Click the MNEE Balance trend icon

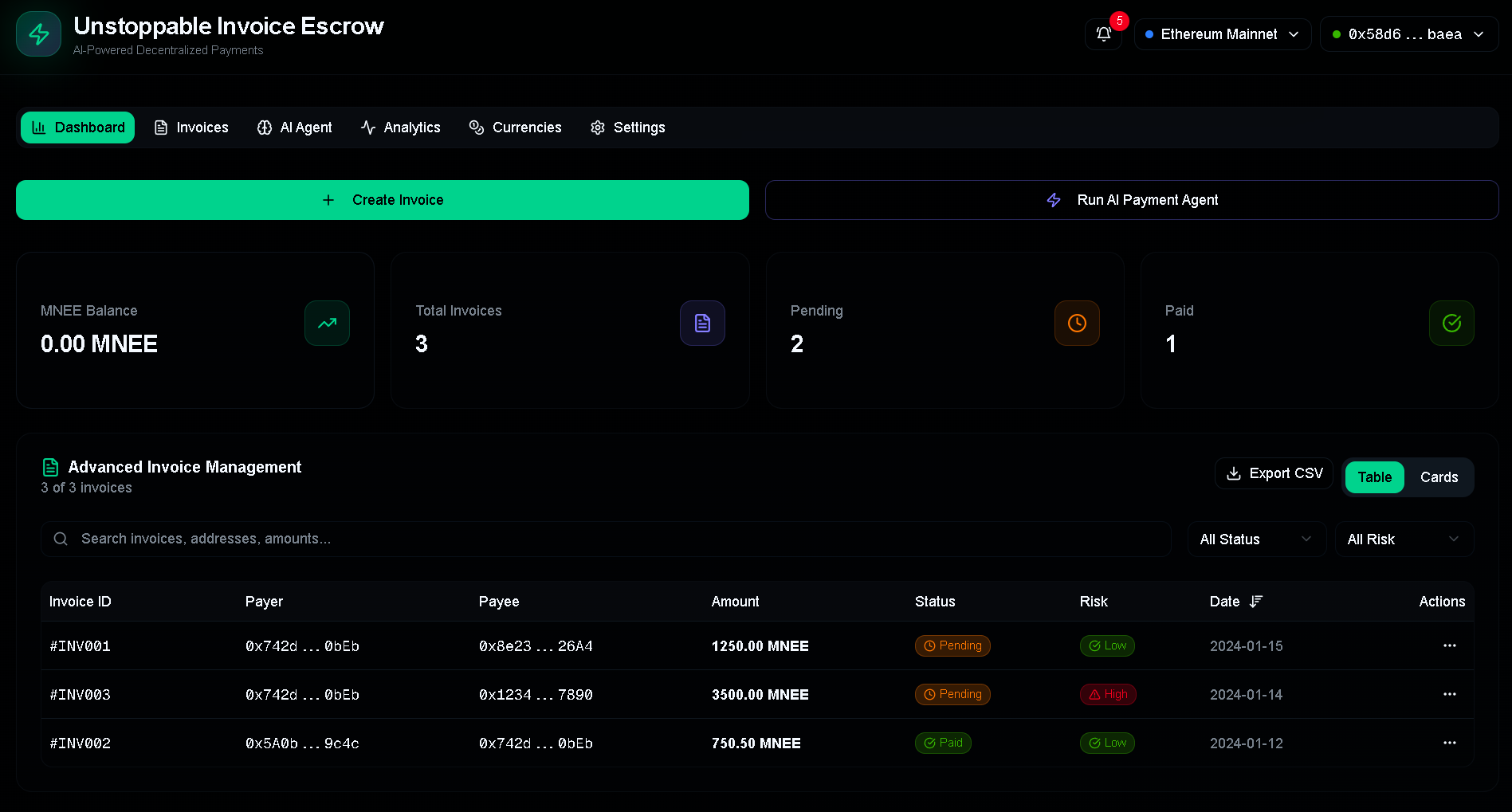327,323
